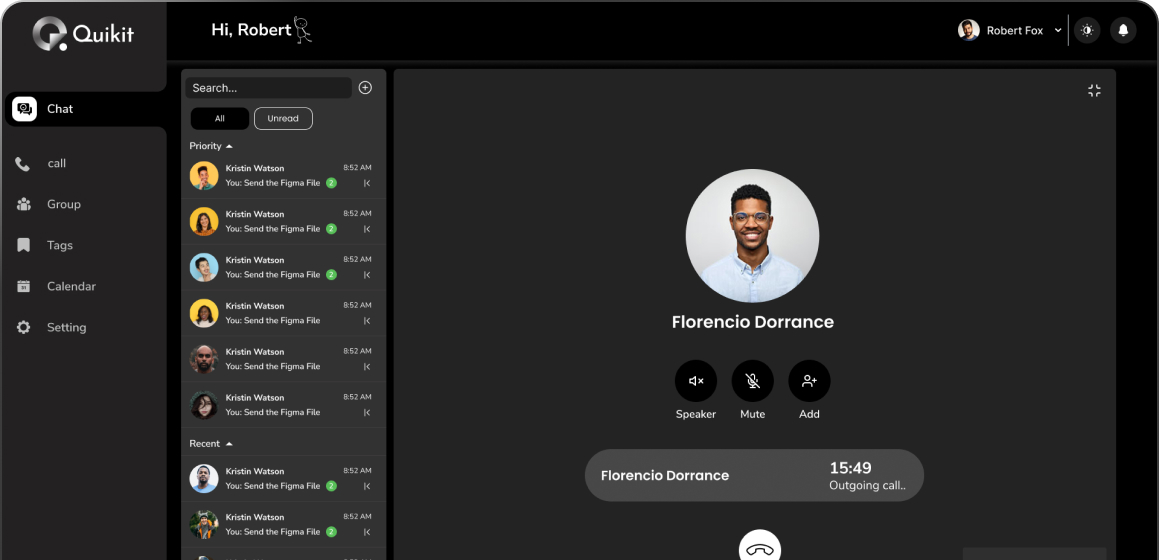Click the Florencio Dorrance outgoing call bar

[x=754, y=476]
